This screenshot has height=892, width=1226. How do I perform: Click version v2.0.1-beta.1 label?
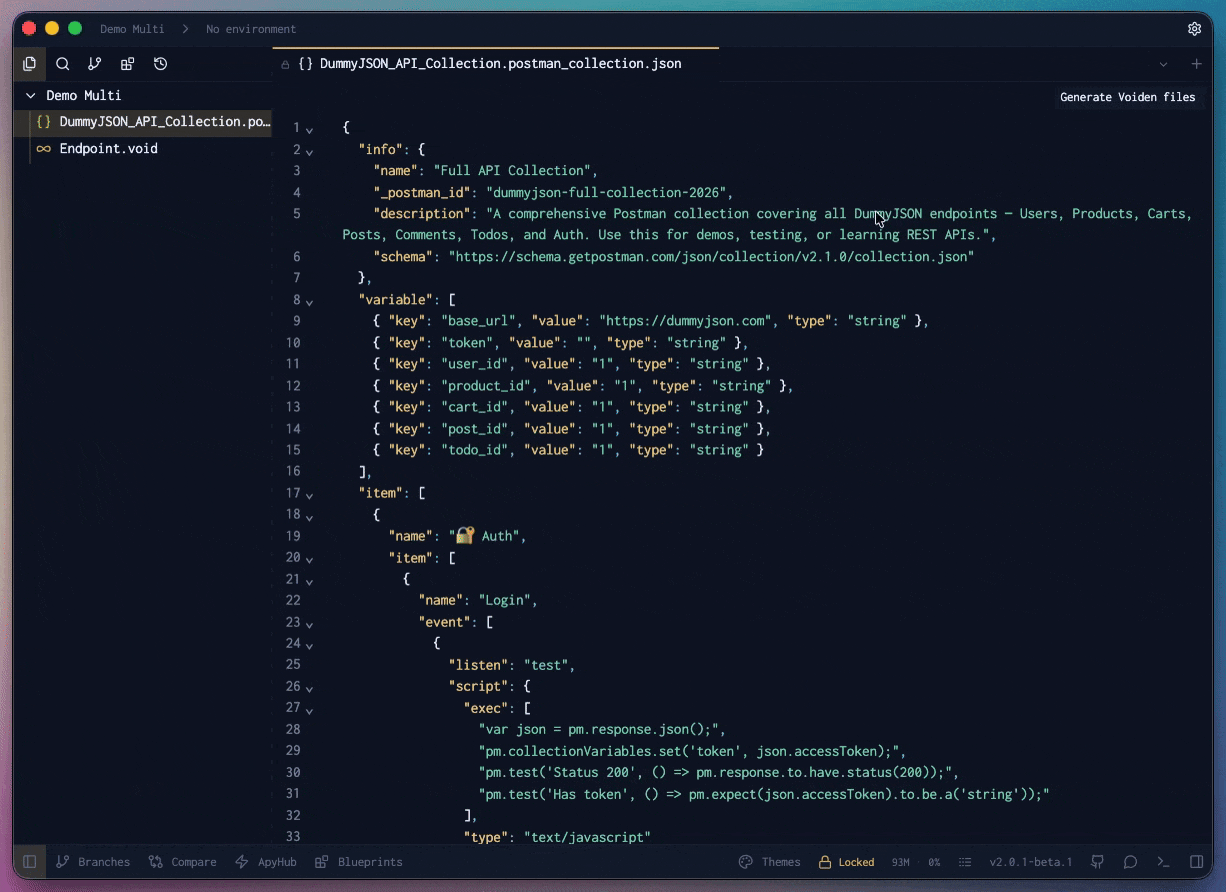1031,862
